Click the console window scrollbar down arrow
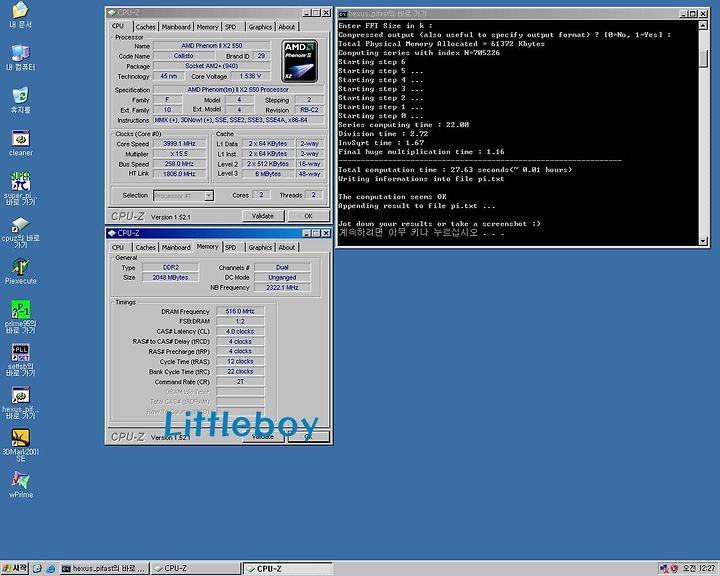720x576 pixels. tap(703, 241)
